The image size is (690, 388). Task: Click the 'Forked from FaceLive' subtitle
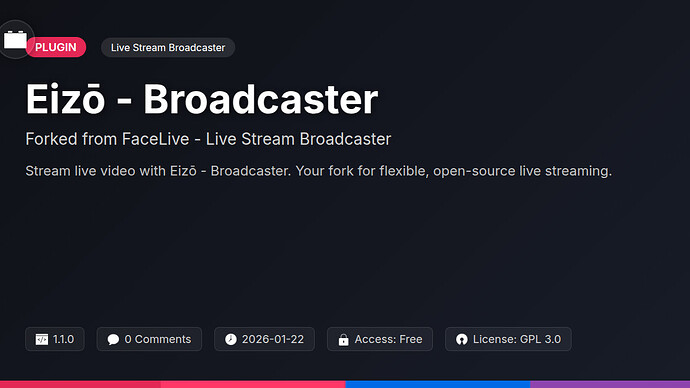click(208, 139)
